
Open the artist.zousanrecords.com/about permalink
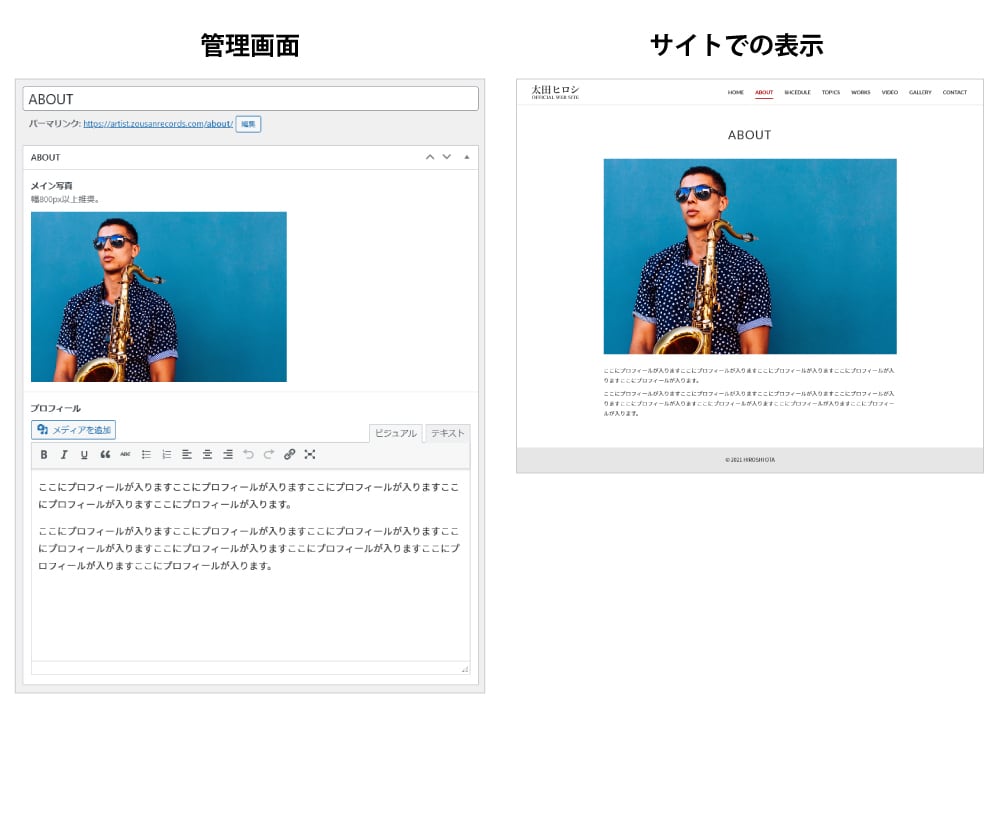[158, 124]
